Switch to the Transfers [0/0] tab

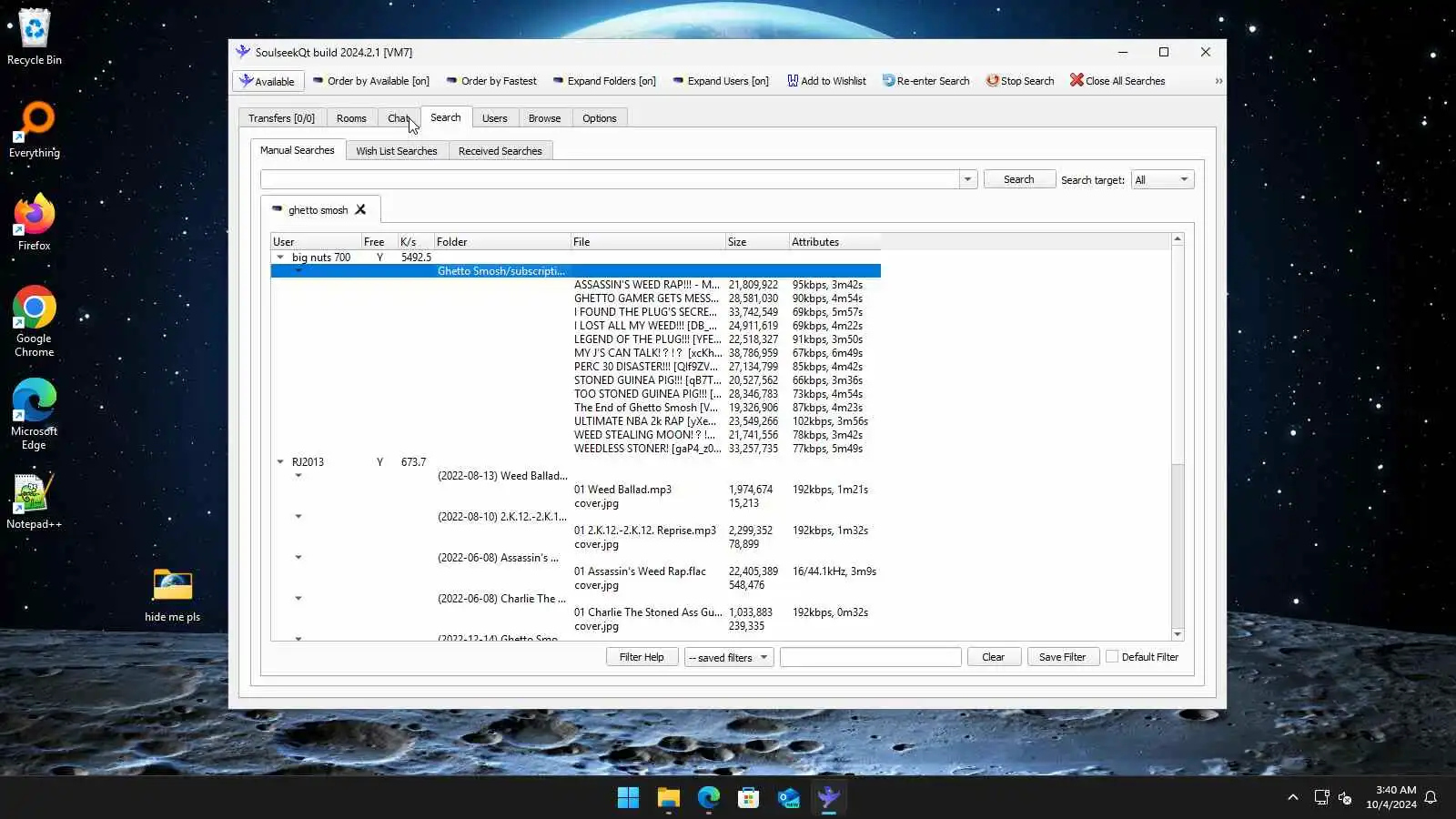(281, 118)
